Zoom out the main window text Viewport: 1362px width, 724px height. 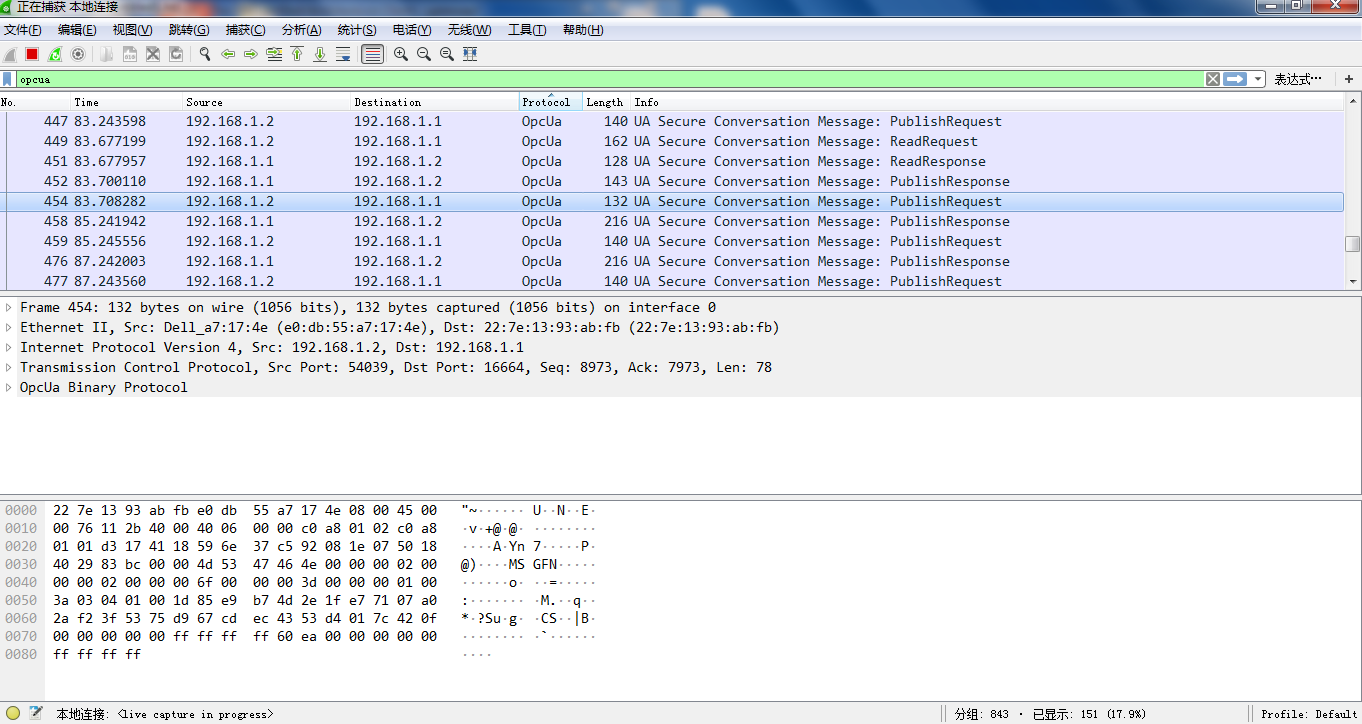point(423,54)
